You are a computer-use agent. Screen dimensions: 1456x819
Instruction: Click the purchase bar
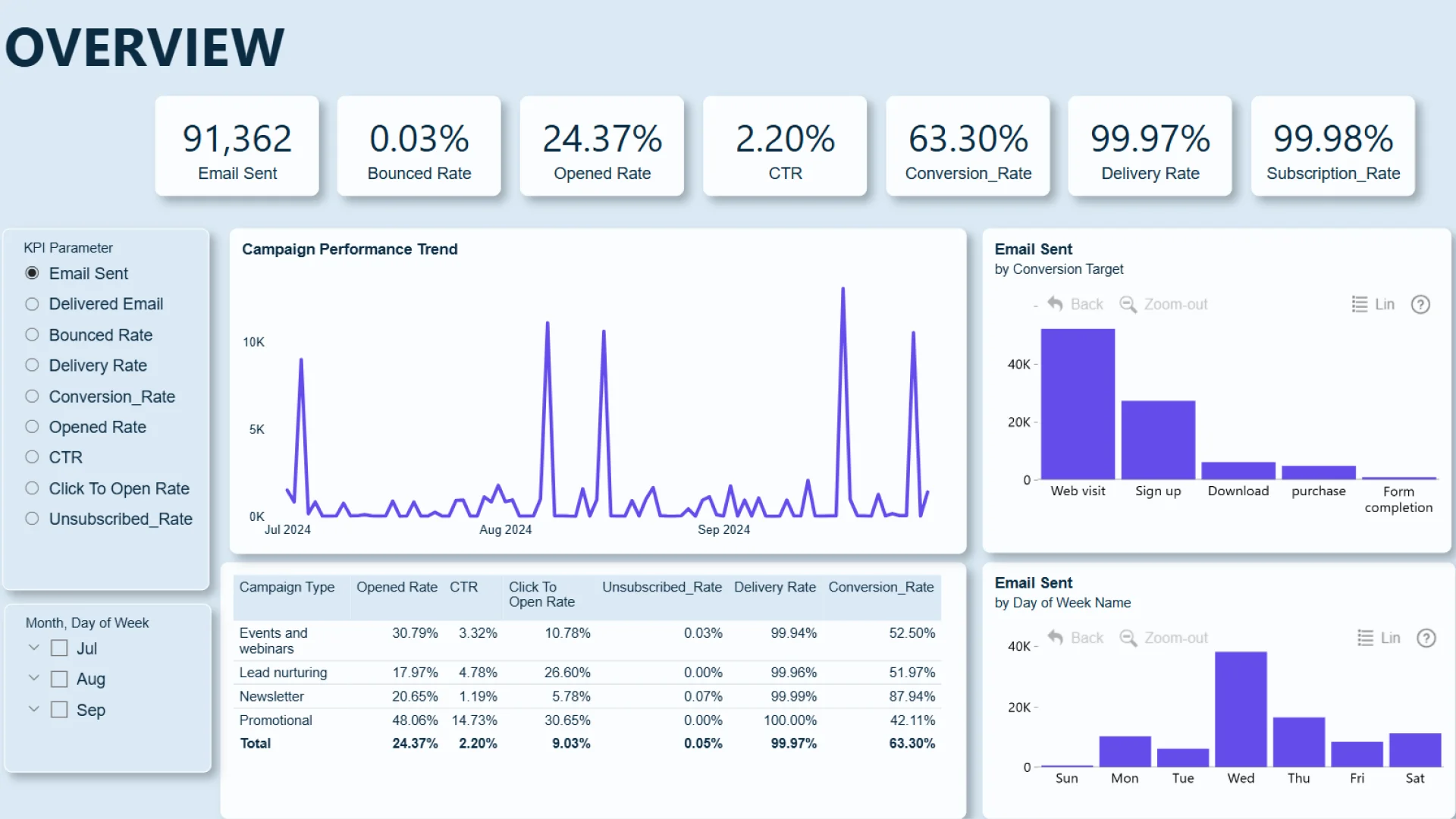(1319, 472)
